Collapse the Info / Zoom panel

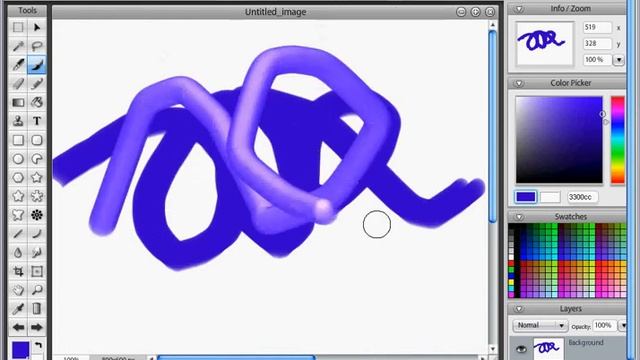pyautogui.click(x=519, y=9)
